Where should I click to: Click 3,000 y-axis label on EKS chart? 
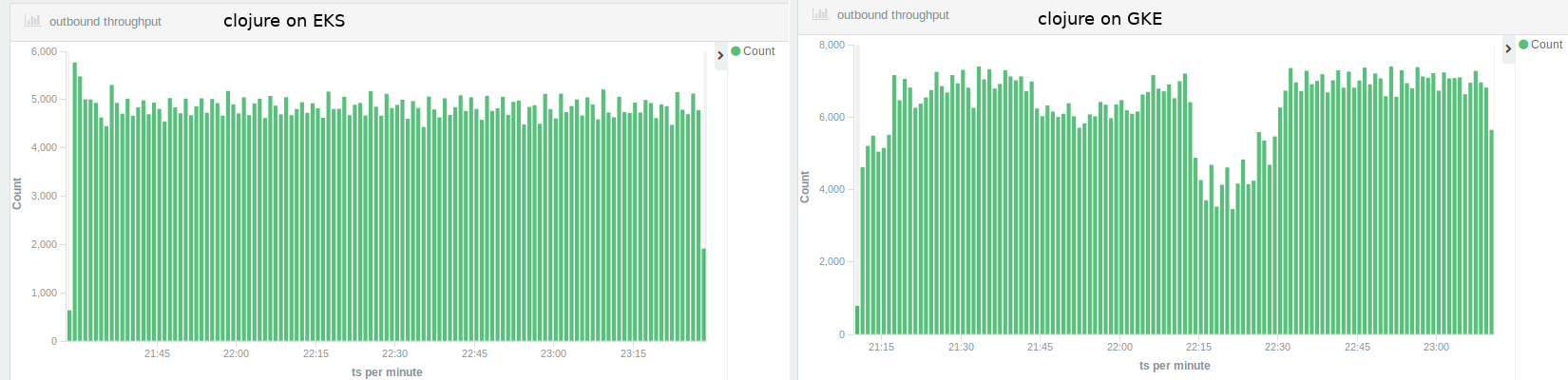[44, 196]
